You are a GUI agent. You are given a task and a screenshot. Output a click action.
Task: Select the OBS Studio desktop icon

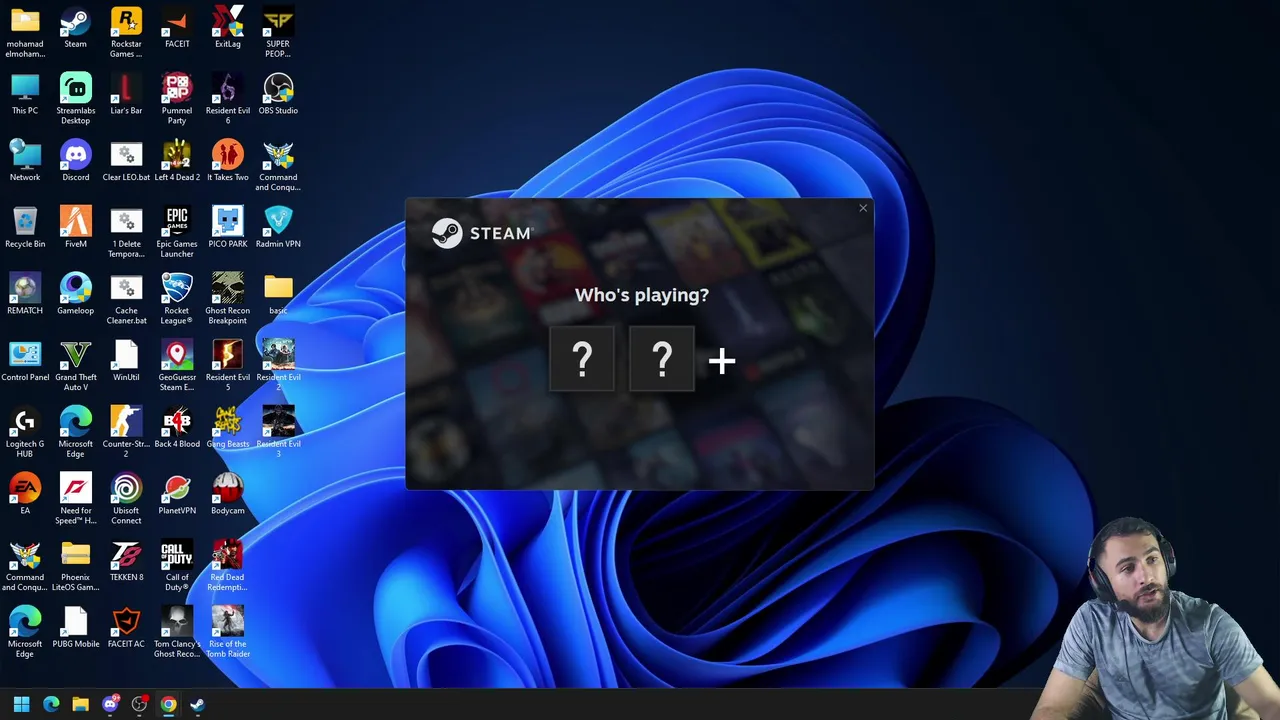click(278, 95)
